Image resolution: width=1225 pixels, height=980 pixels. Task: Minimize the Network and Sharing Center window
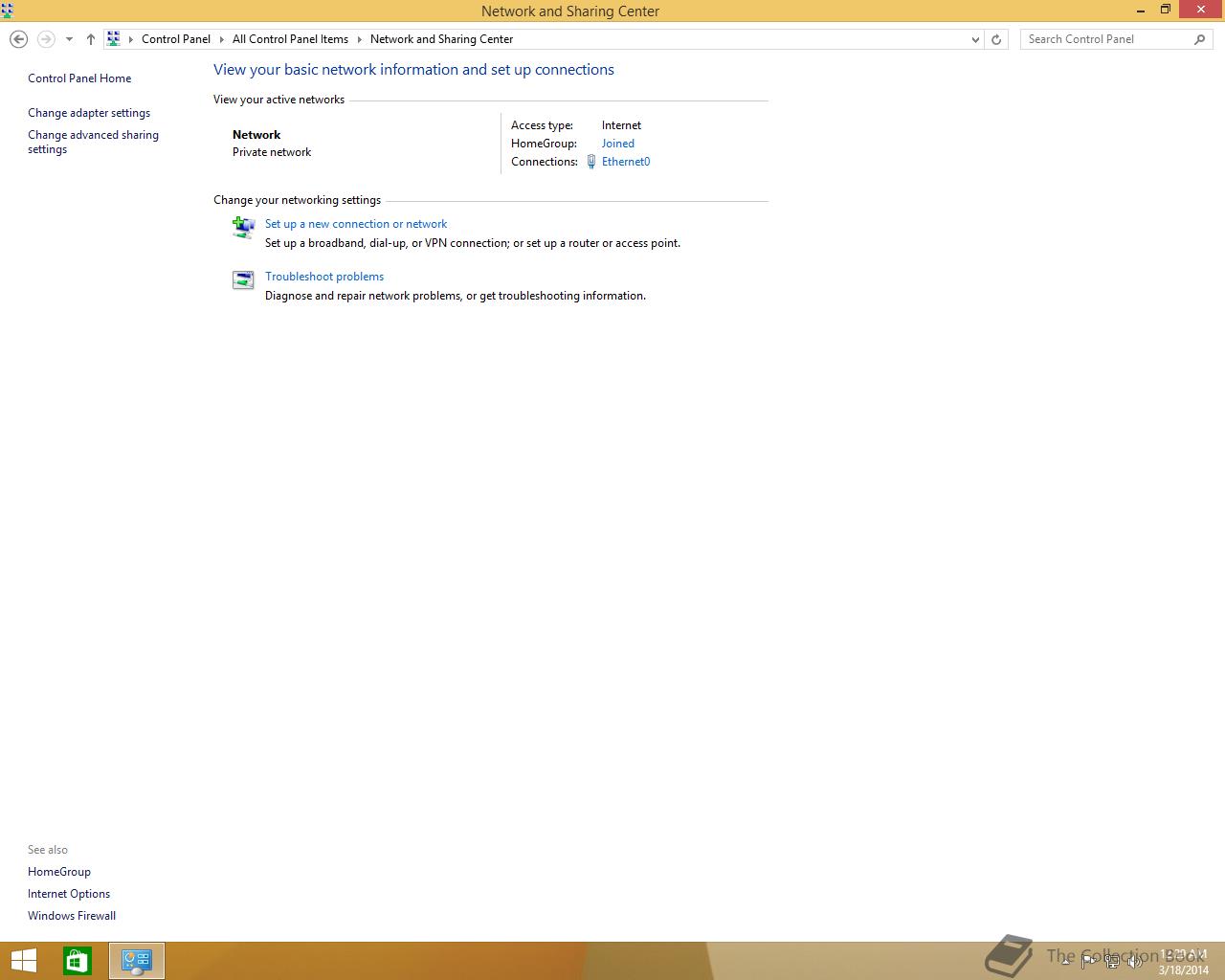tap(1141, 11)
